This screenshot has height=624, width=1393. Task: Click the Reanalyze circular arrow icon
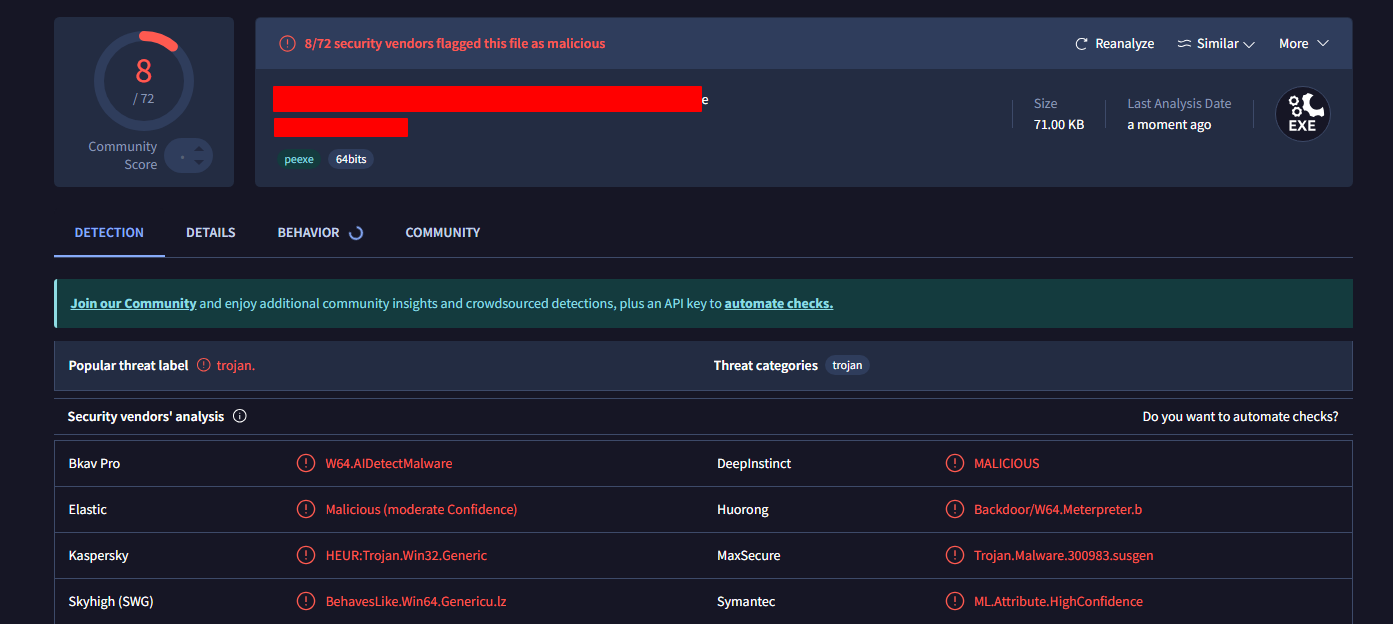[1081, 44]
